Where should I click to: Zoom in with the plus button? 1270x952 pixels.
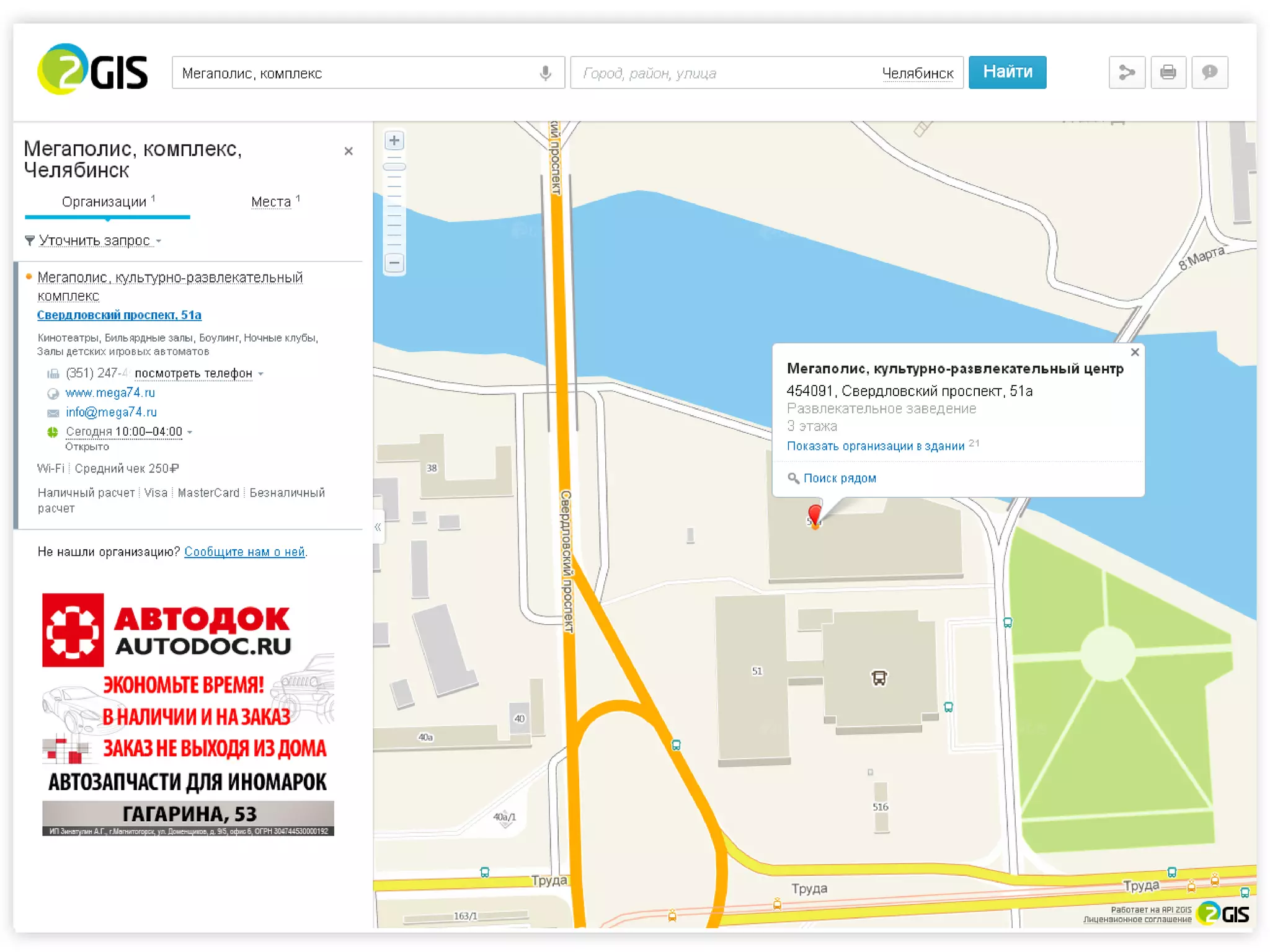[x=394, y=141]
